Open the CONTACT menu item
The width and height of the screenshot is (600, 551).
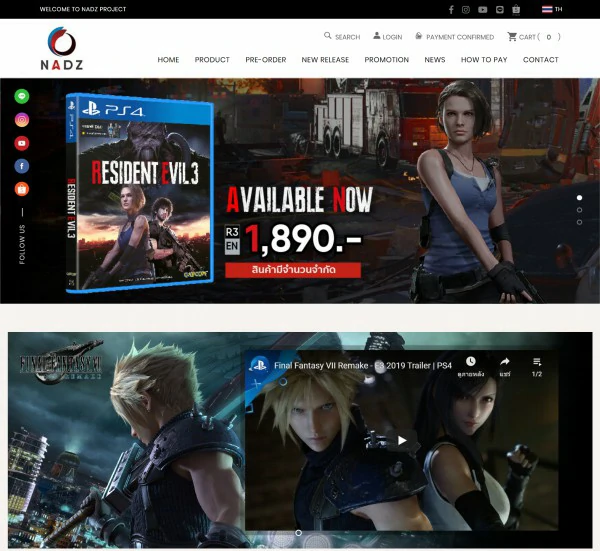coord(541,60)
